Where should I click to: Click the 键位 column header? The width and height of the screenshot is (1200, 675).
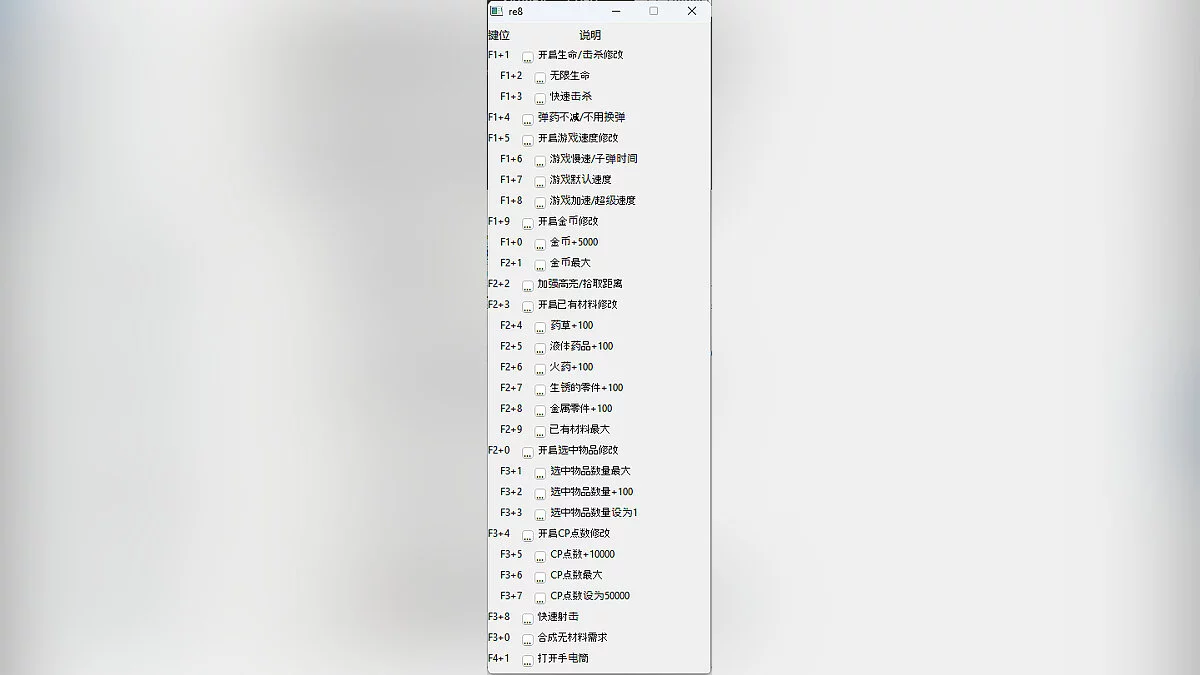pyautogui.click(x=499, y=35)
